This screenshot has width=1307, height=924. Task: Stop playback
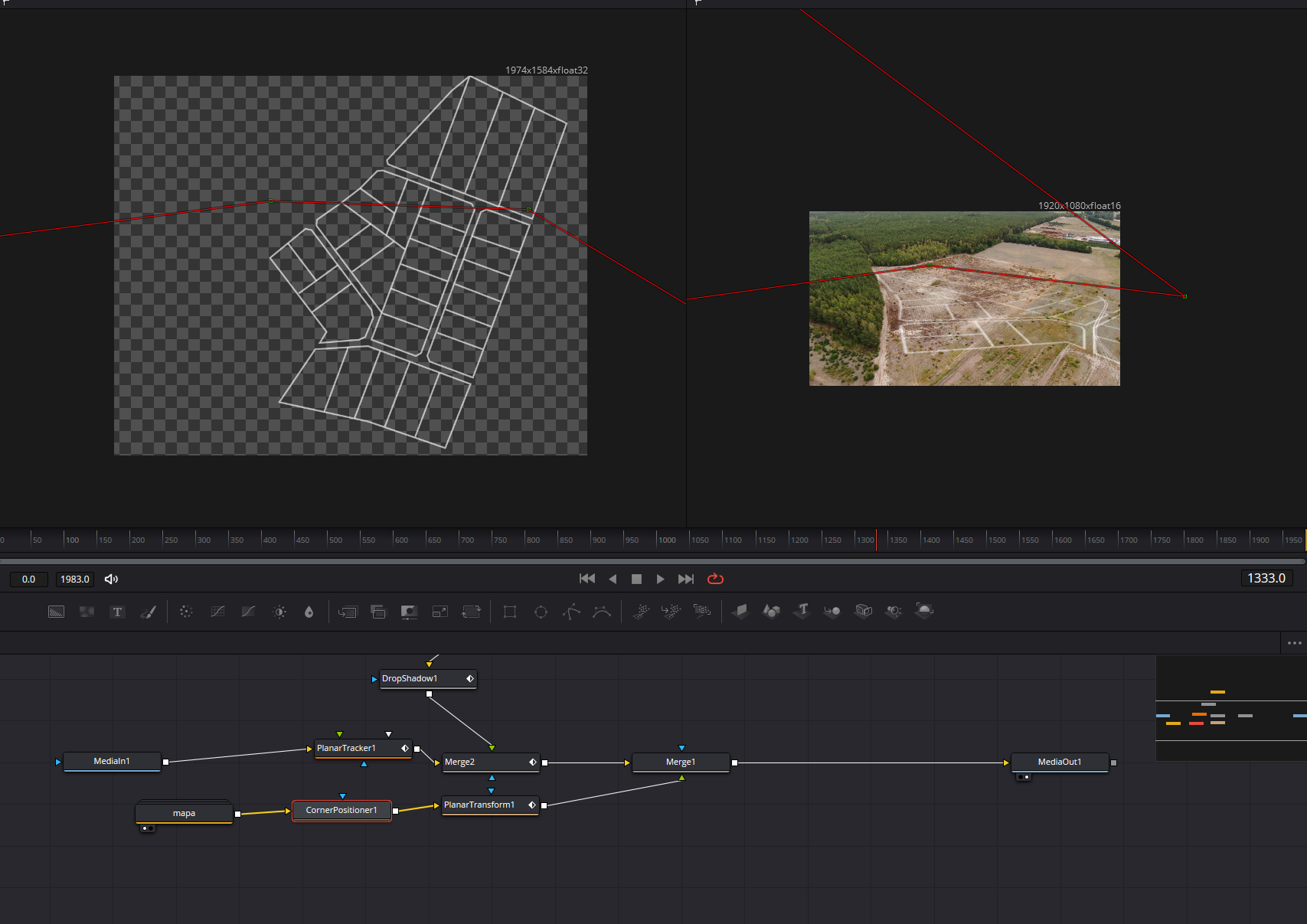[636, 579]
